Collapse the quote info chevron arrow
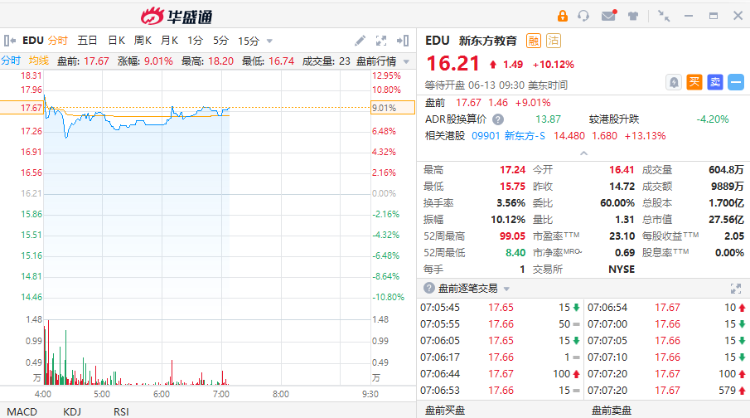This screenshot has width=750, height=418. [x=584, y=153]
